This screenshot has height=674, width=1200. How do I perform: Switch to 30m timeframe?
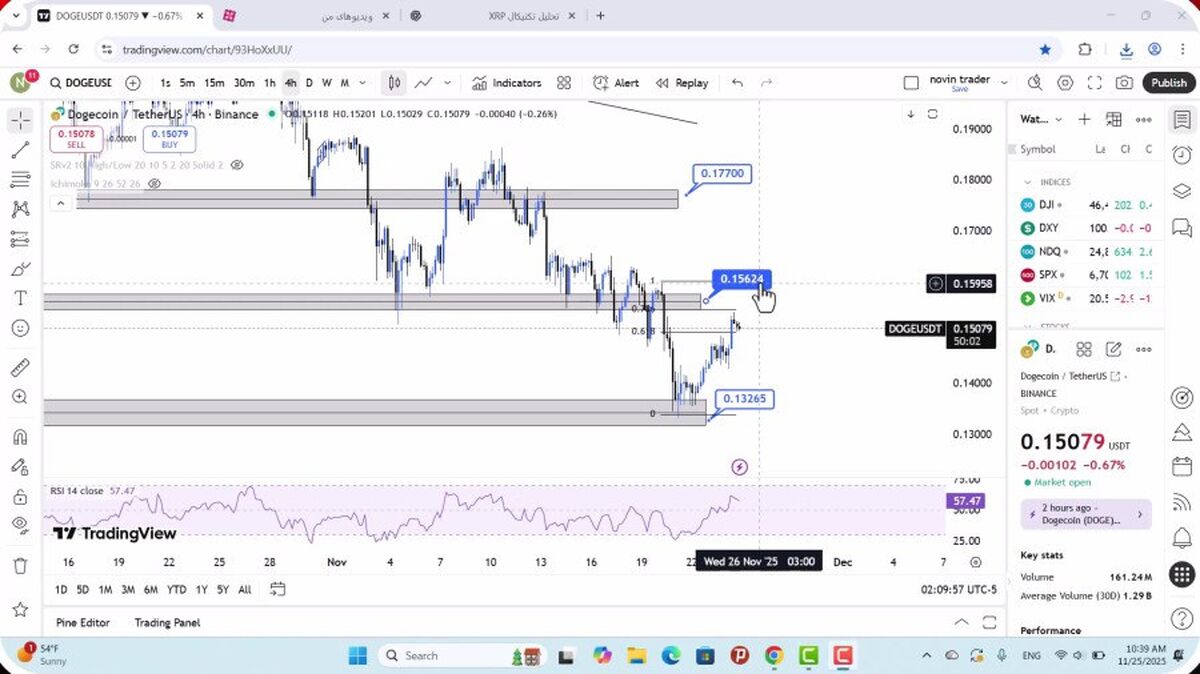coord(244,83)
